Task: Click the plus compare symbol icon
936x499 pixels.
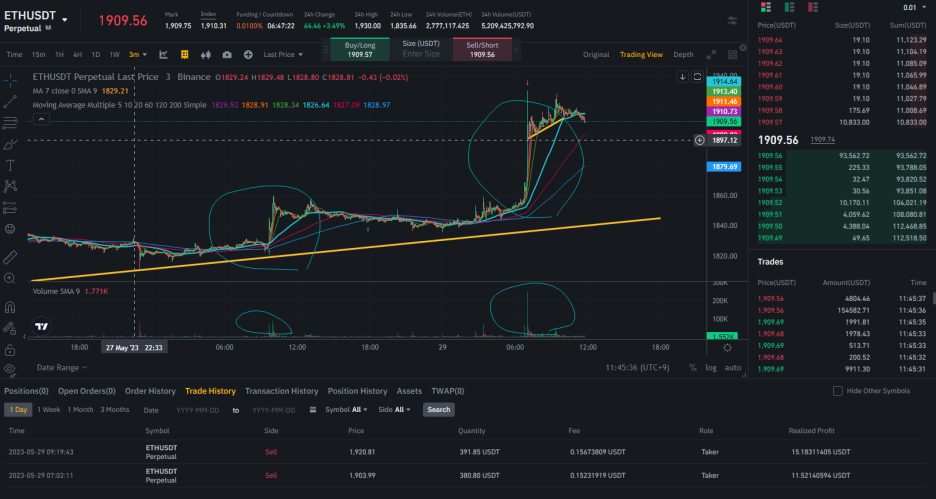Action: point(248,54)
